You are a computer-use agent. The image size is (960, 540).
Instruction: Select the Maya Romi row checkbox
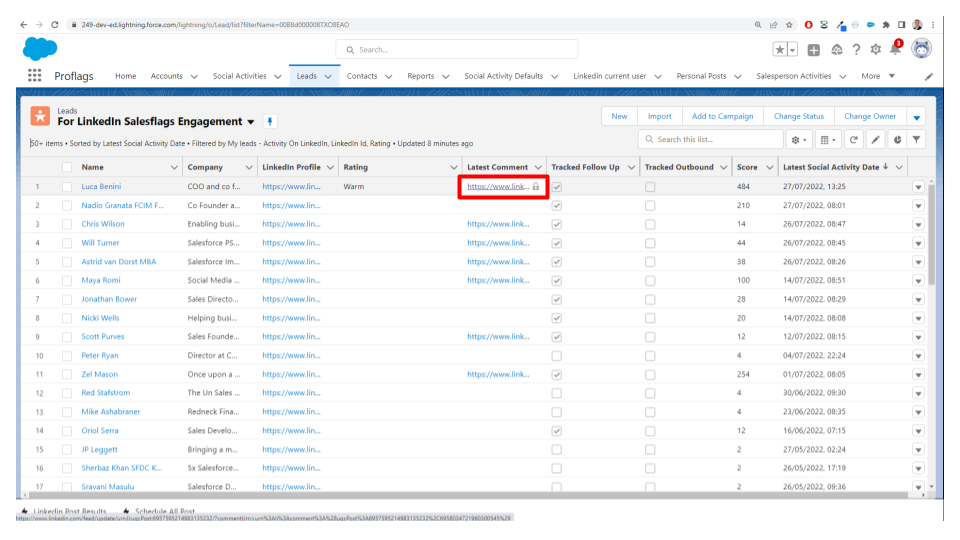coord(67,280)
